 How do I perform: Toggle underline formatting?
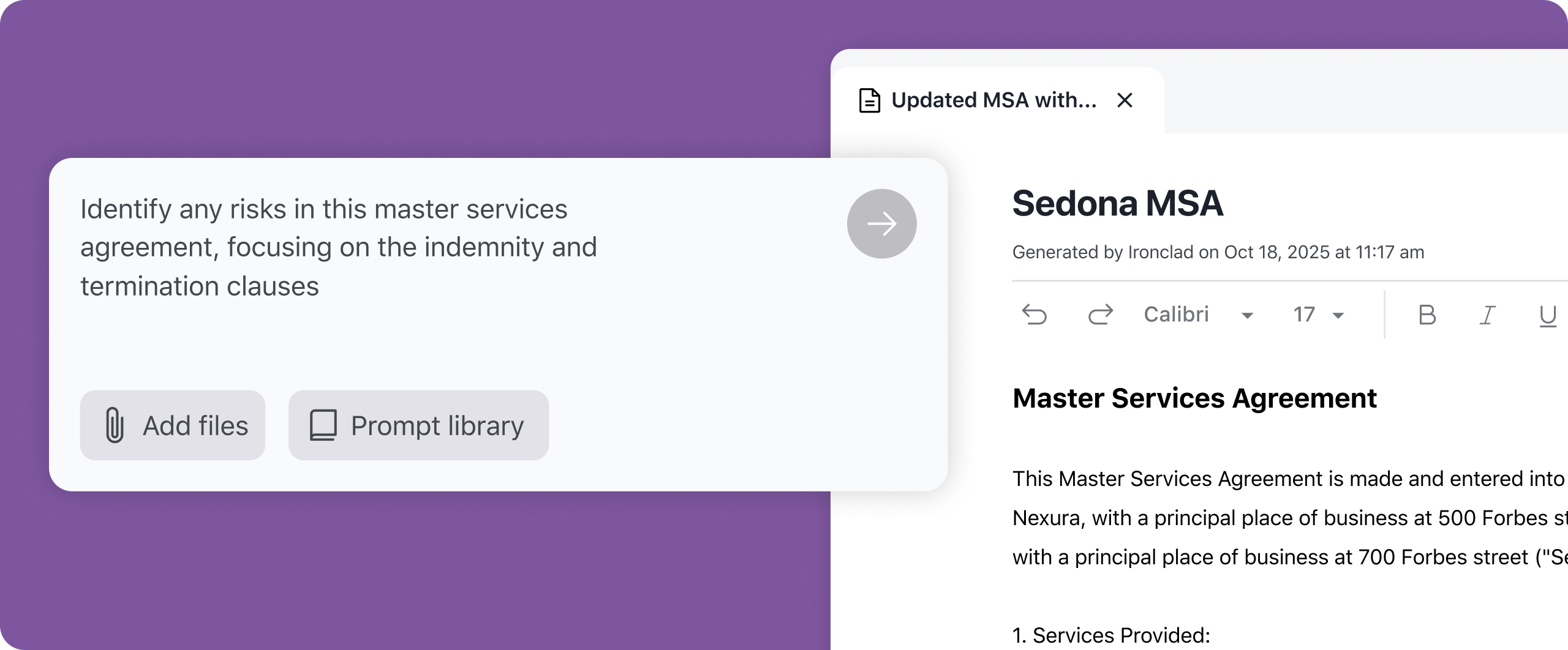click(1547, 315)
